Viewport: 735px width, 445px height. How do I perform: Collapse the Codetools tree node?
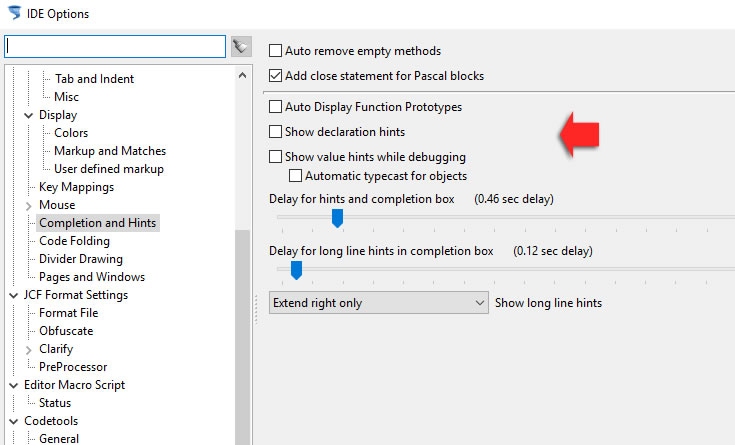click(14, 422)
